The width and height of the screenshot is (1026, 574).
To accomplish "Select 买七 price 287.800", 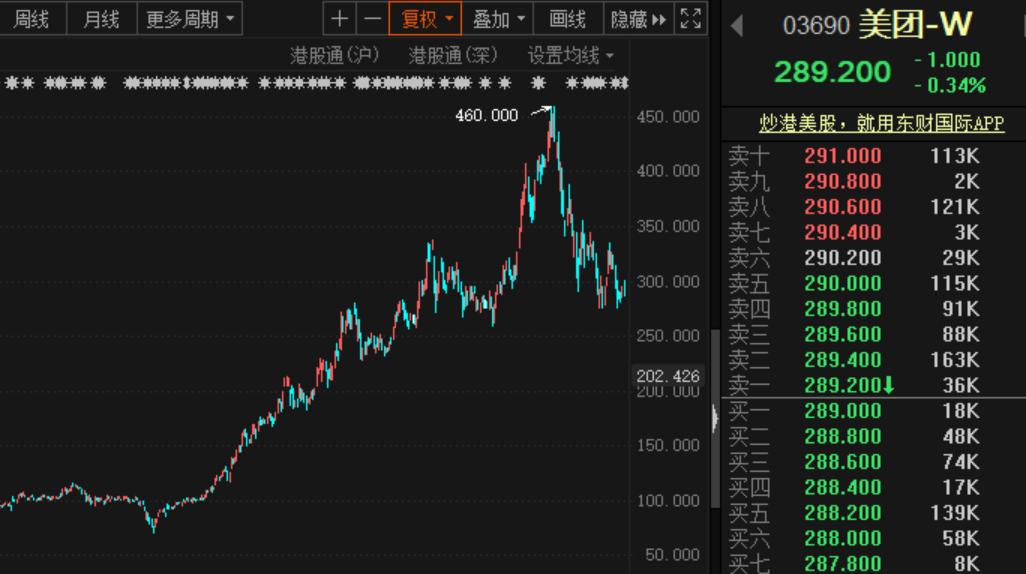I will pos(843,564).
